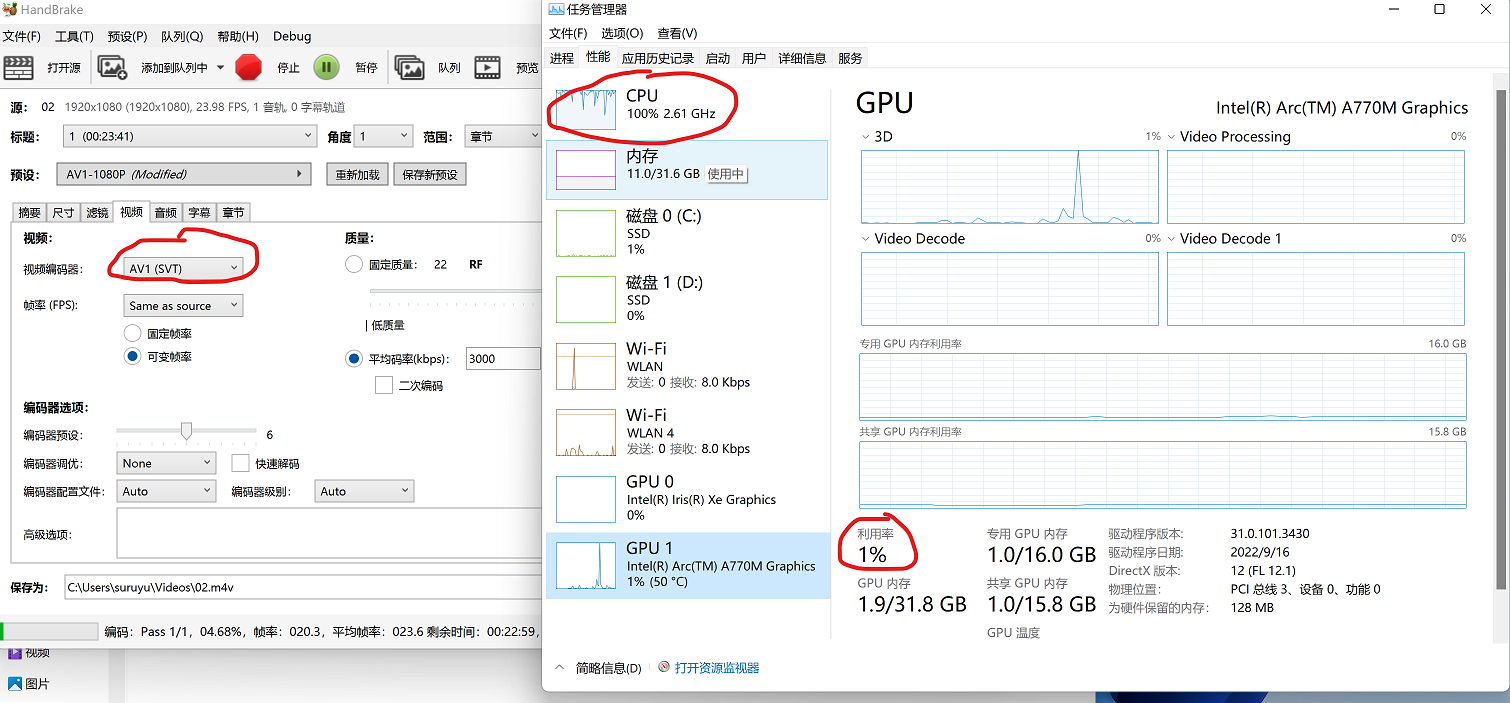The width and height of the screenshot is (1510, 703).
Task: Switch to Task Manager Details tab
Action: (x=802, y=58)
